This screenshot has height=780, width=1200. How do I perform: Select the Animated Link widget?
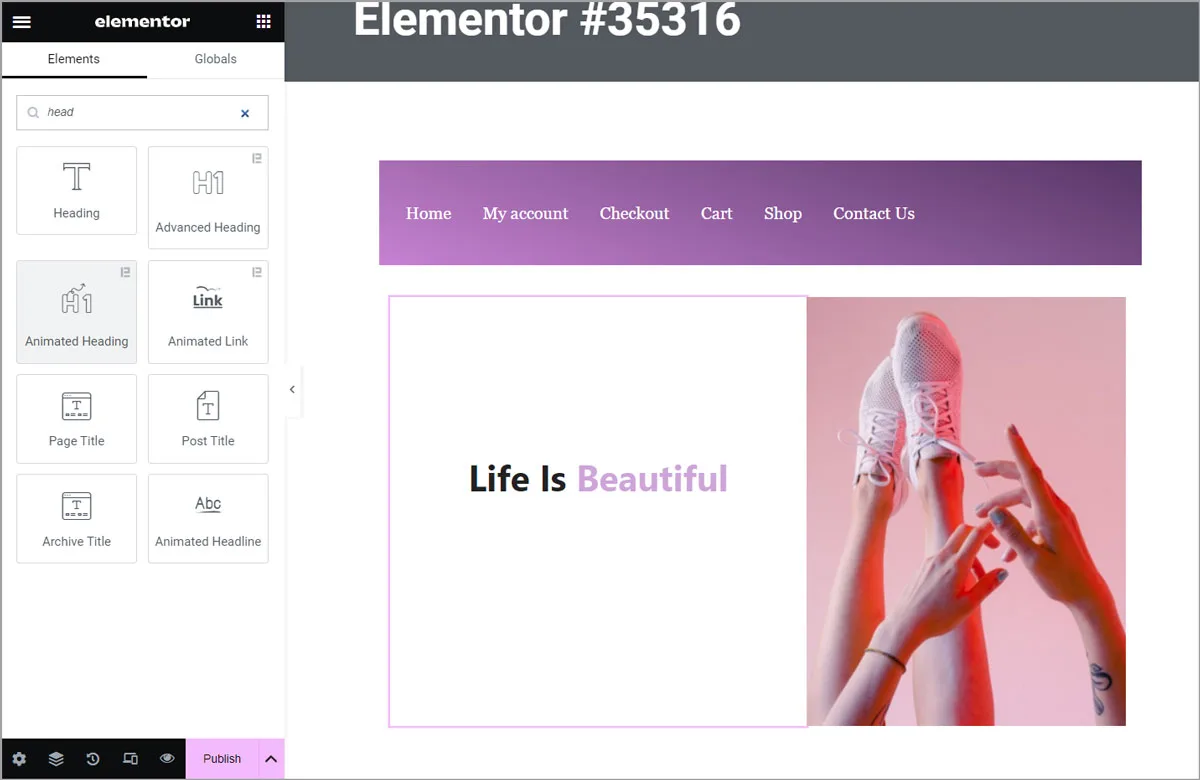[x=208, y=312]
